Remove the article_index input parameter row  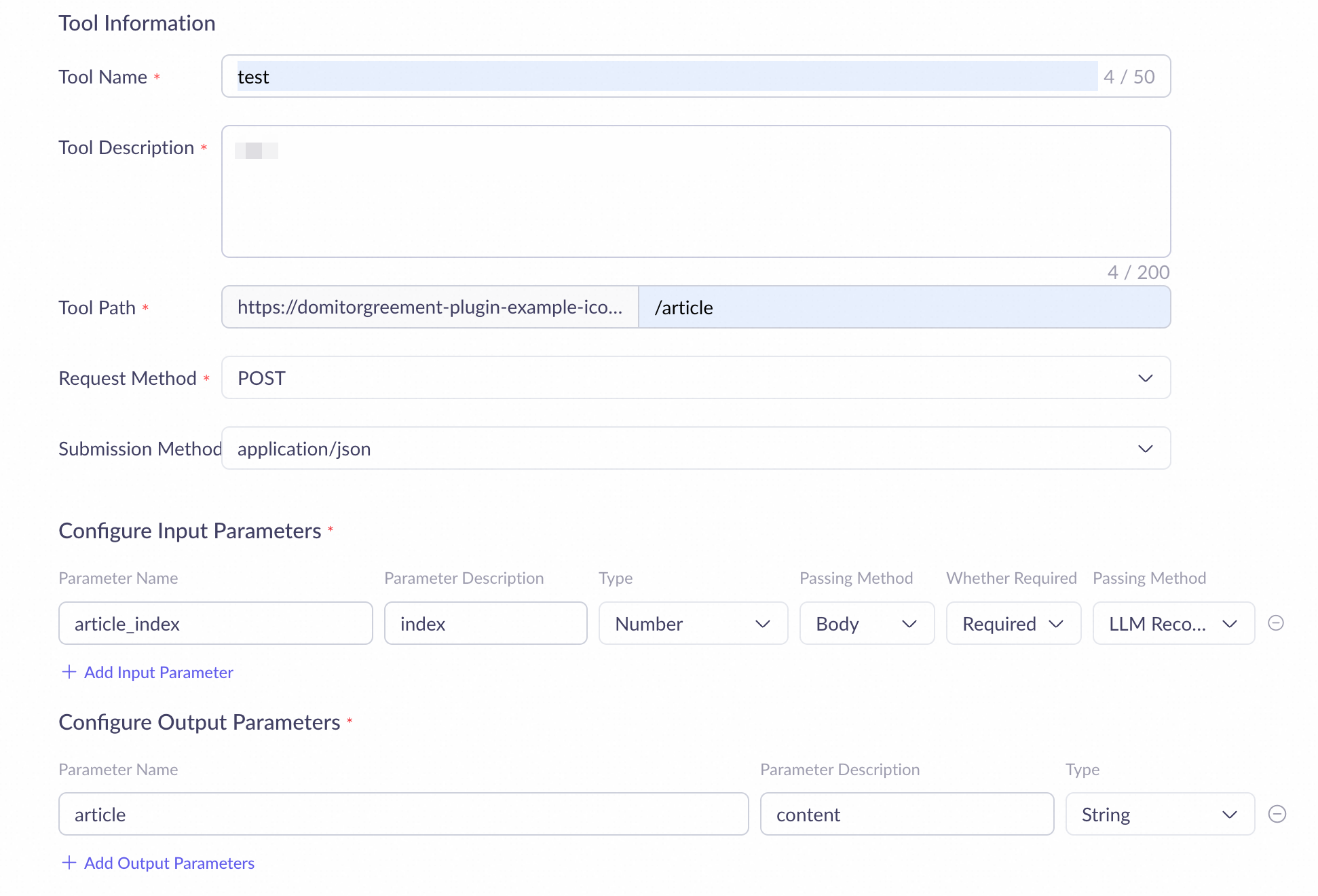coord(1276,623)
